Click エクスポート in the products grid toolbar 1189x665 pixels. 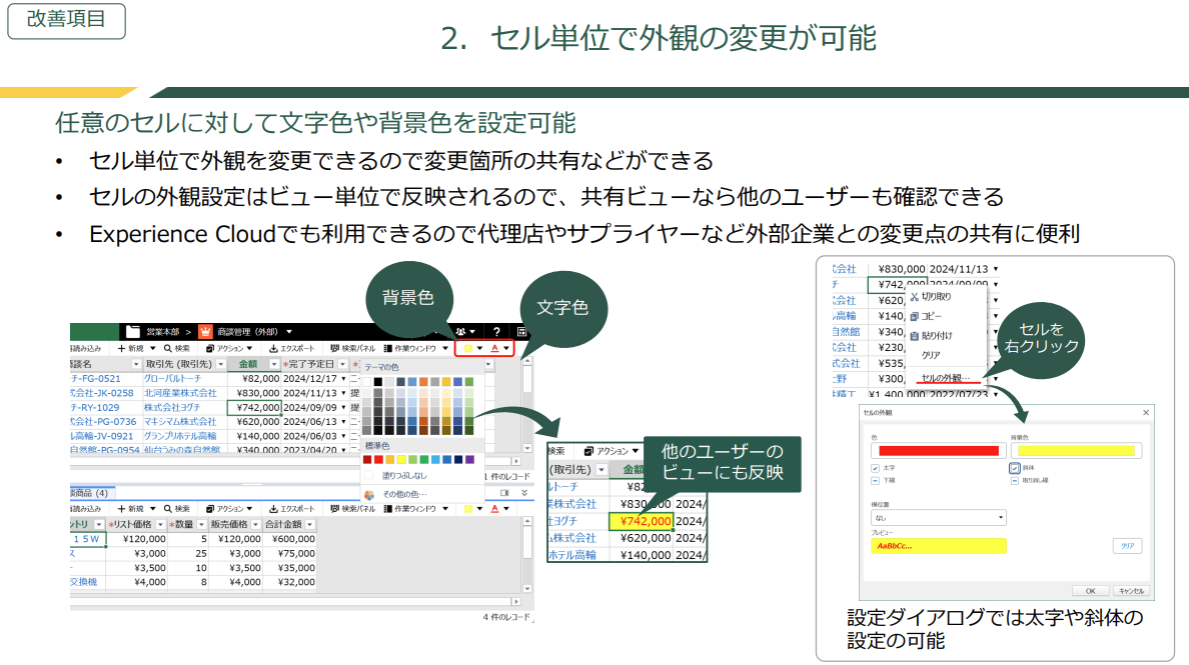click(292, 509)
